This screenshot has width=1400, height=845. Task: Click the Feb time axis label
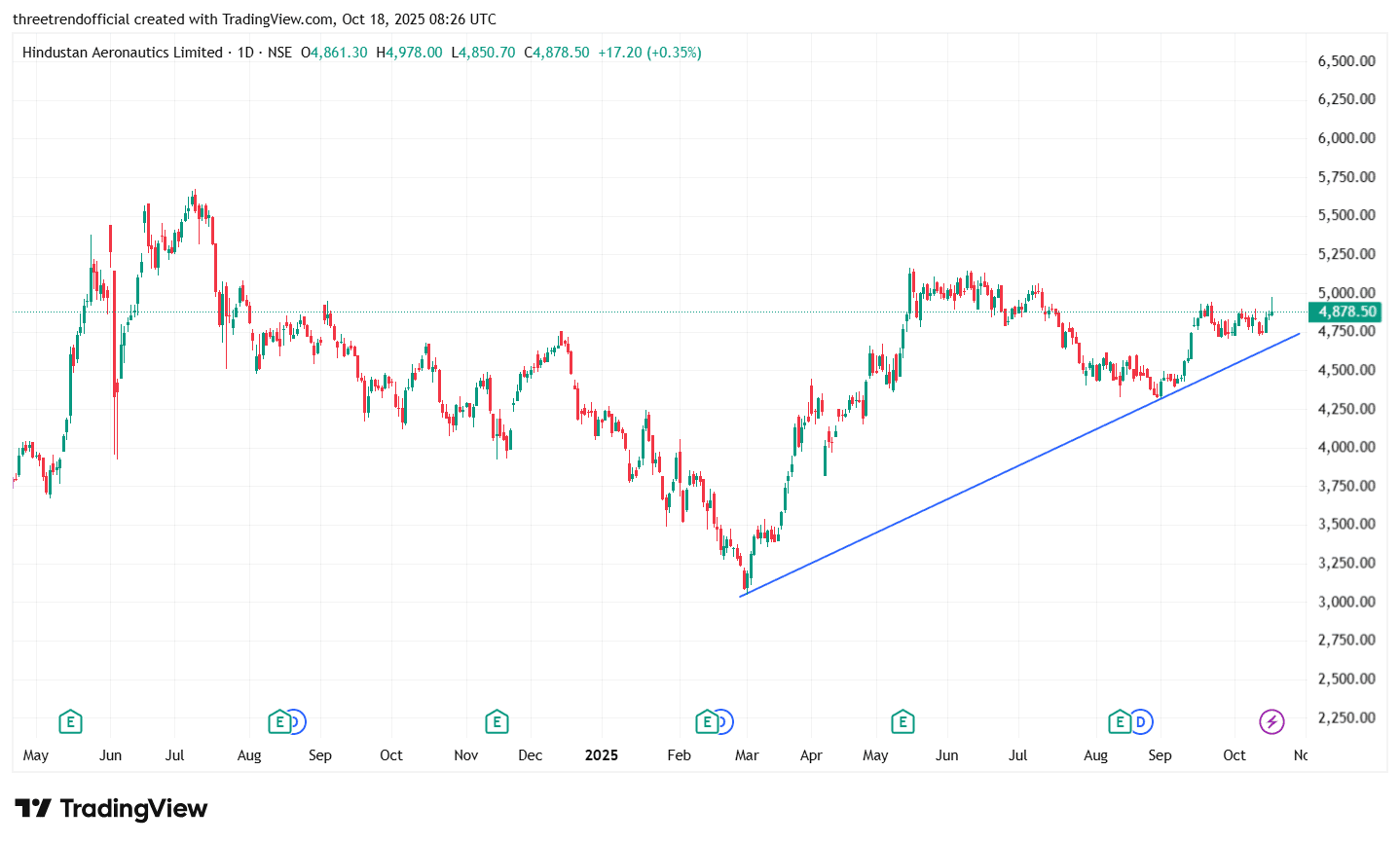(680, 755)
